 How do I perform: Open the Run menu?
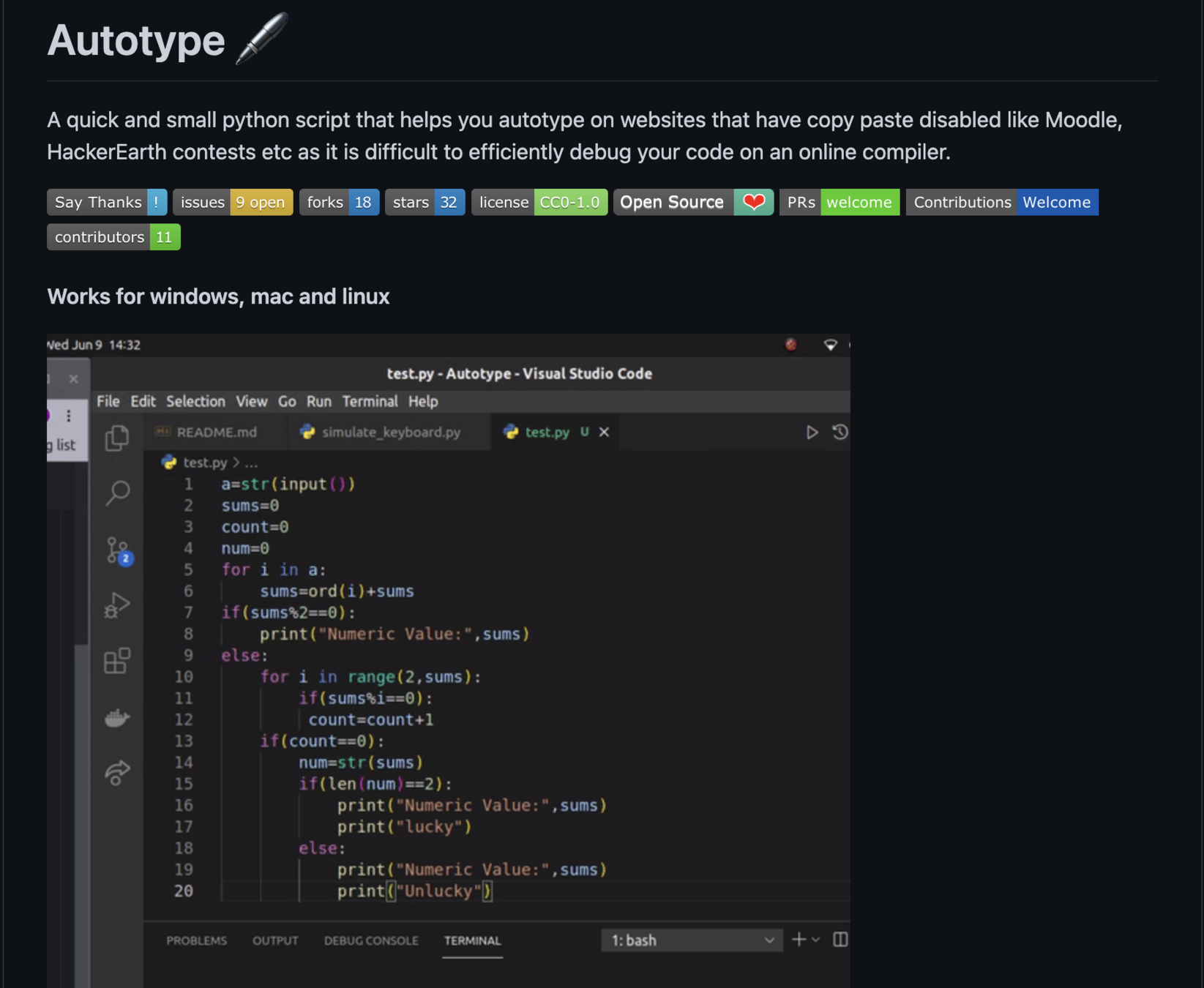click(x=319, y=401)
